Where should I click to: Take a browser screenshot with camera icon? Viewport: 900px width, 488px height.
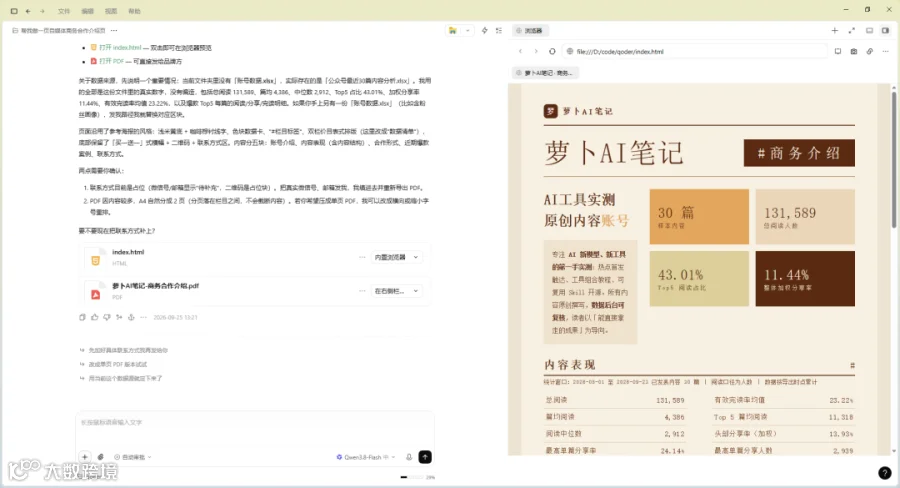click(x=854, y=51)
